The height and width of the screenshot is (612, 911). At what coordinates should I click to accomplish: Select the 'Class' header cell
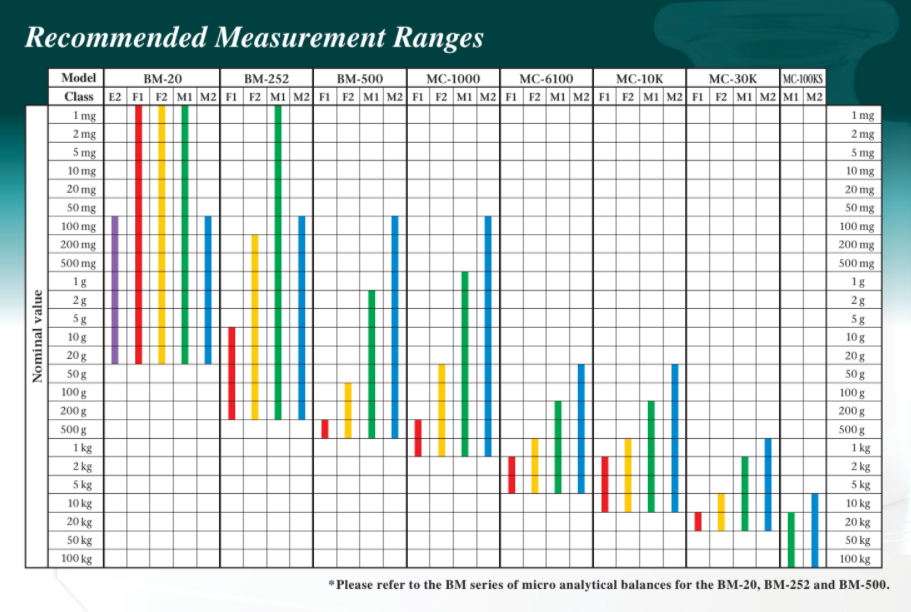point(78,96)
